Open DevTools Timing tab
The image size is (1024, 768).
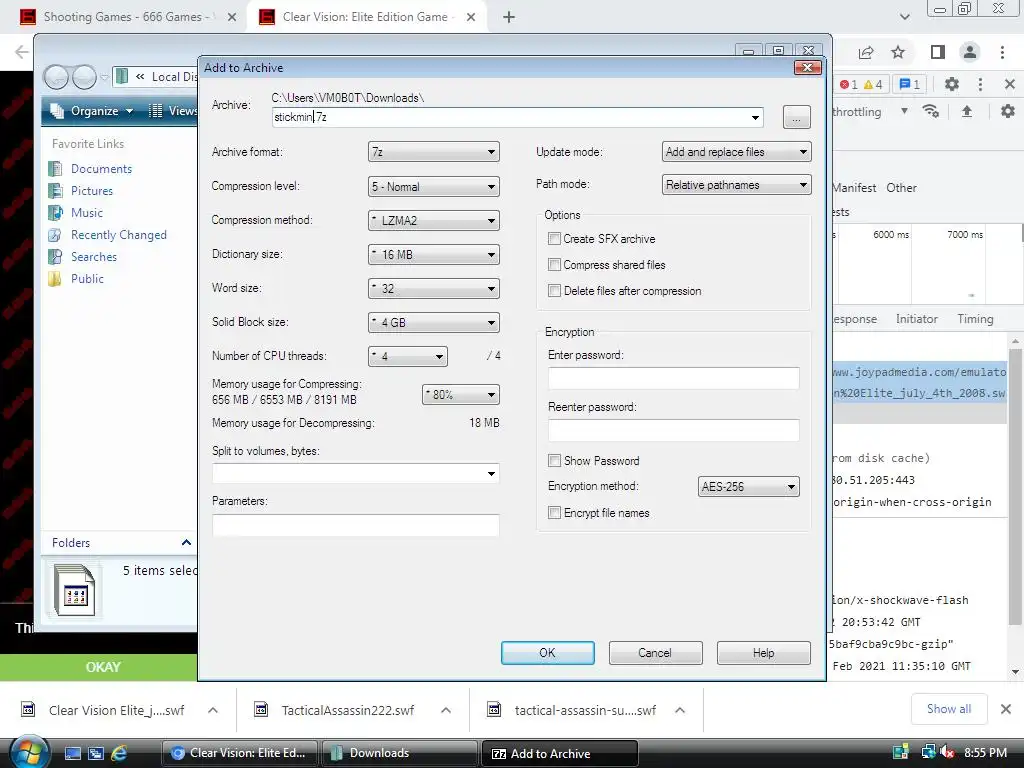pos(975,319)
